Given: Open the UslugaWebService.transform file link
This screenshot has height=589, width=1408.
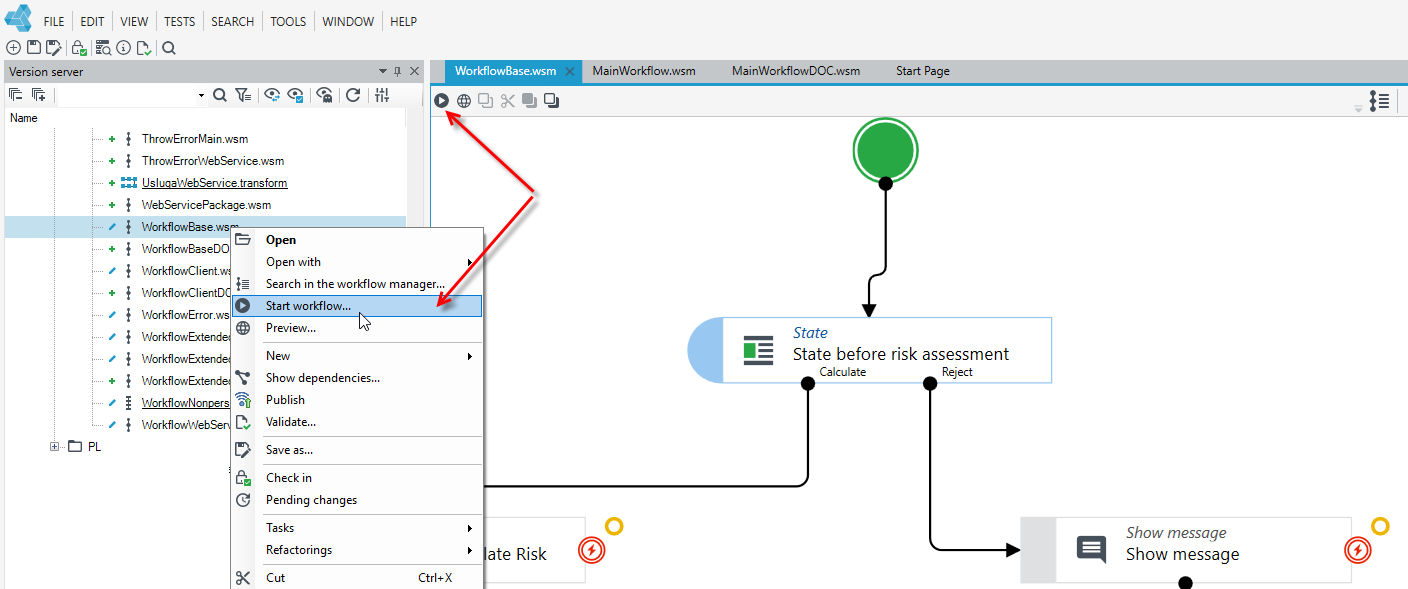Looking at the screenshot, I should 214,183.
